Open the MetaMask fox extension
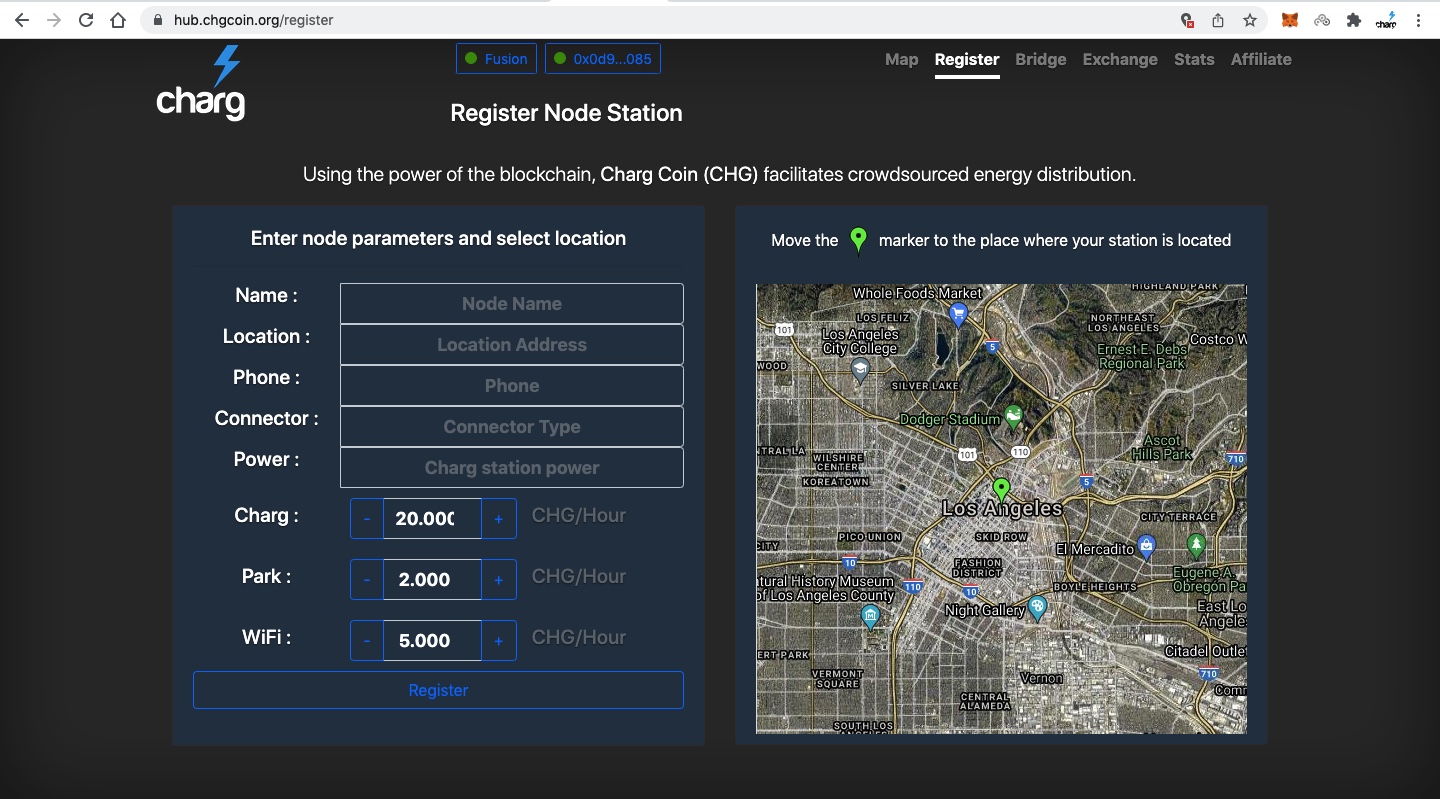The height and width of the screenshot is (799, 1440). click(x=1292, y=20)
